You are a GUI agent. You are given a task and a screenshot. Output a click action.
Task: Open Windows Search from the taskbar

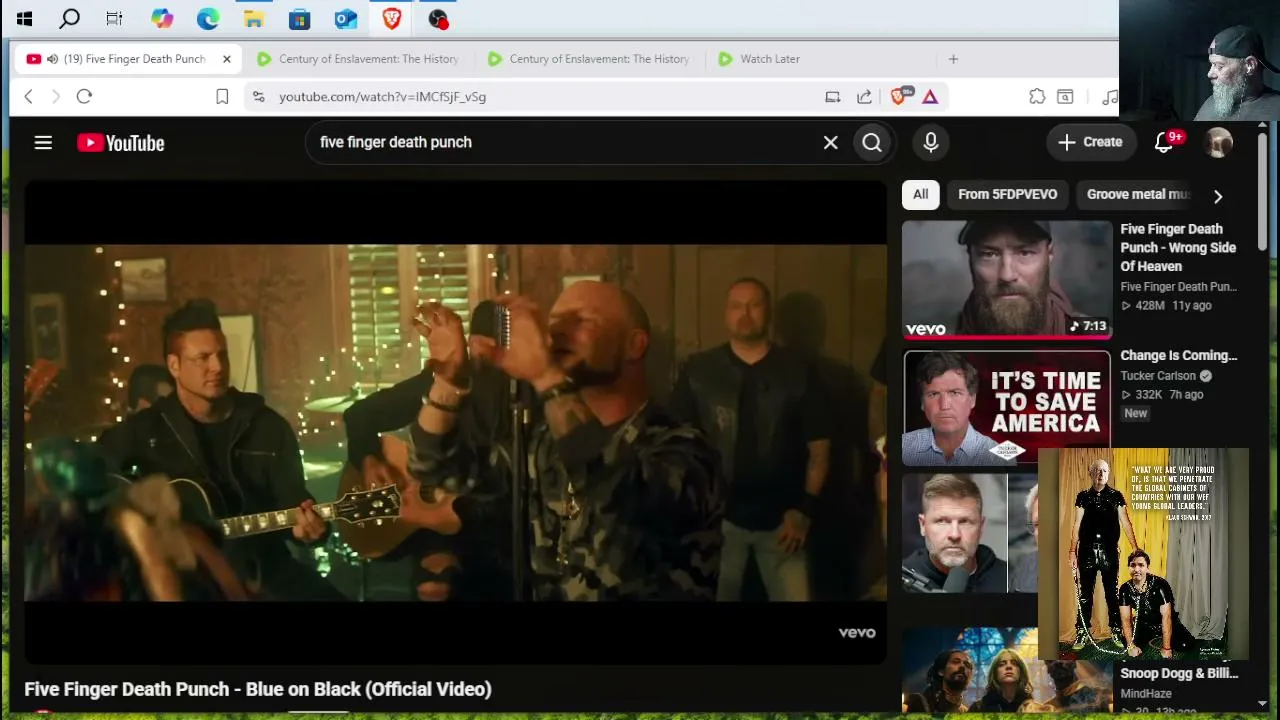tap(69, 18)
